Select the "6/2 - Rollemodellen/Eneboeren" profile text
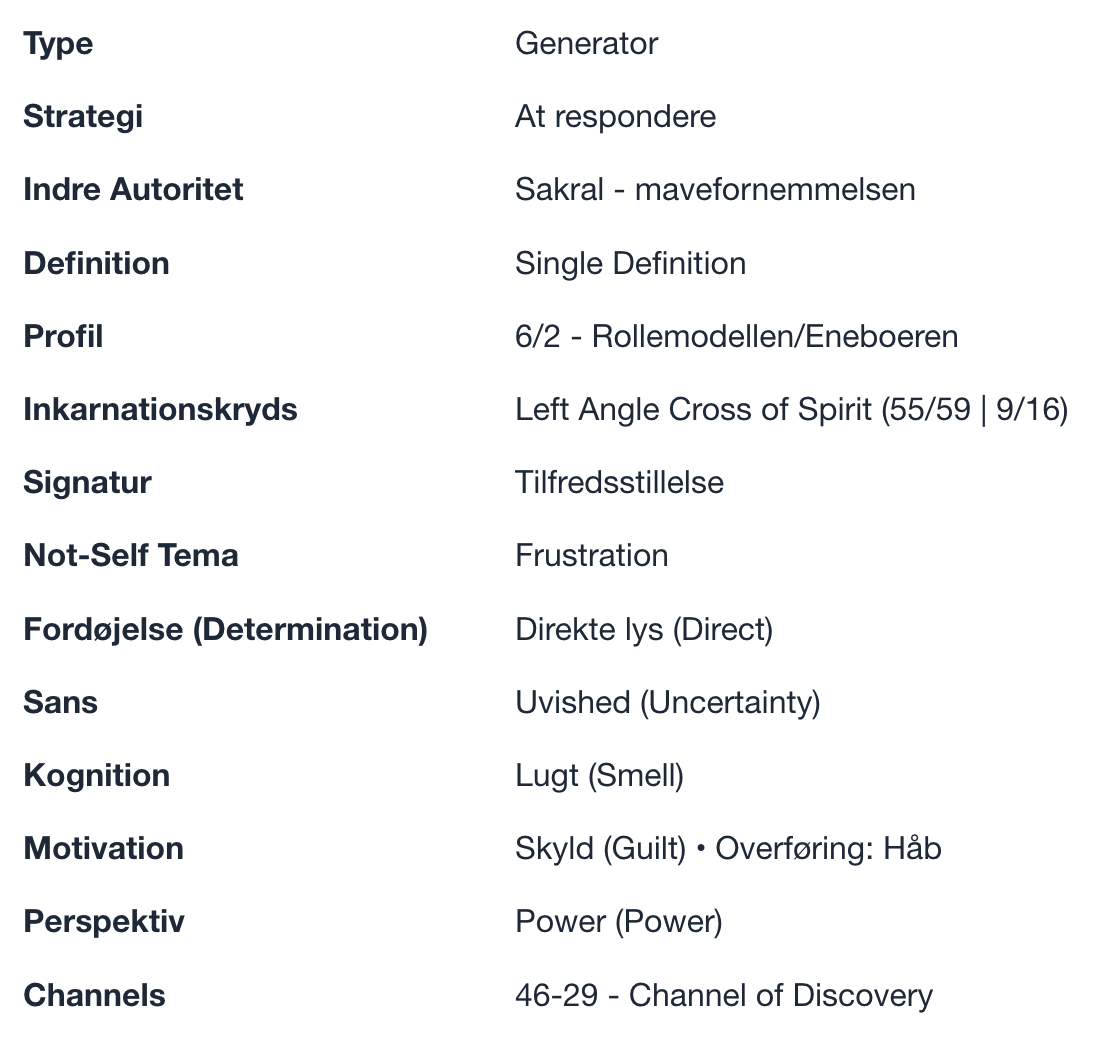The width and height of the screenshot is (1101, 1062). point(736,336)
